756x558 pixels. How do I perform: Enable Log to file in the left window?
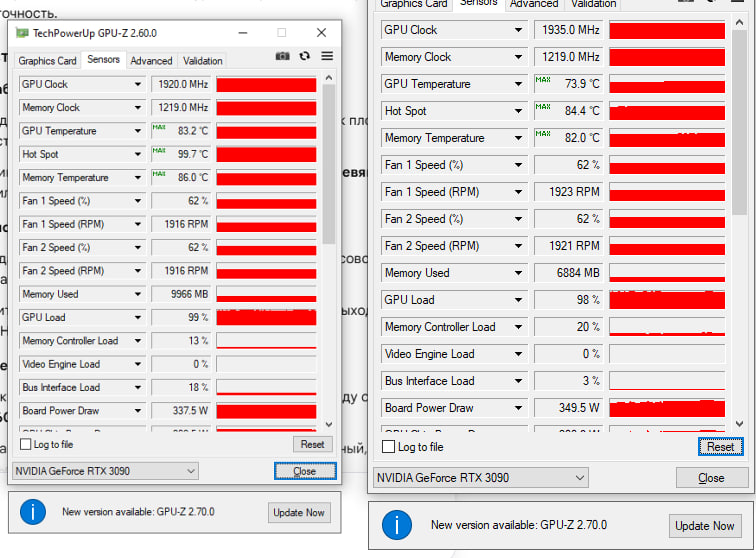click(26, 444)
